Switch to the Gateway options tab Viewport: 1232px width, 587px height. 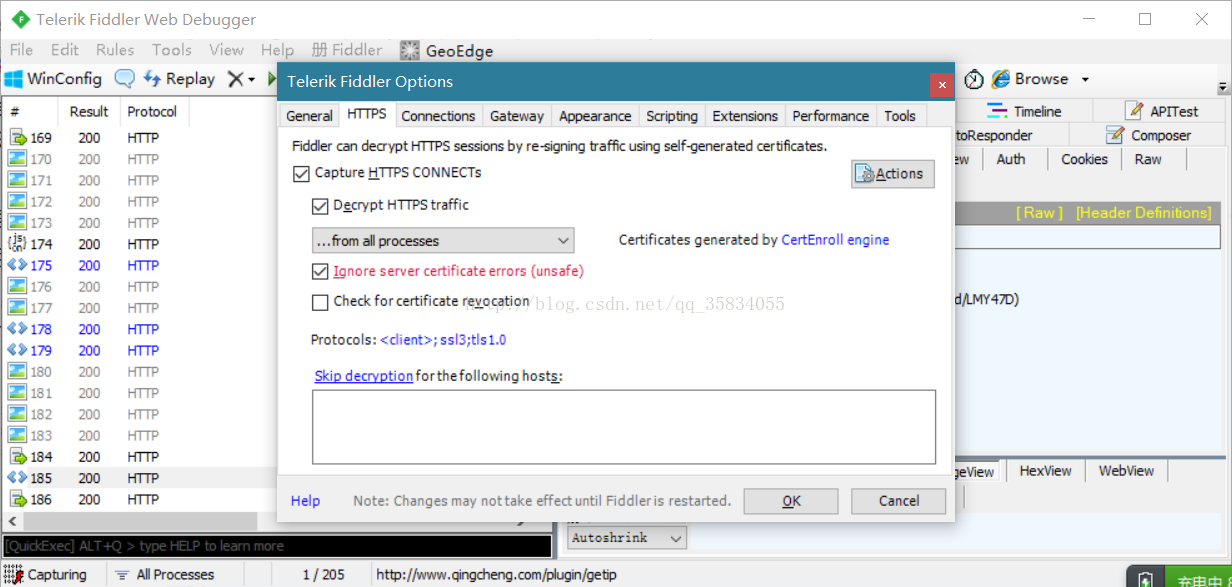tap(517, 116)
